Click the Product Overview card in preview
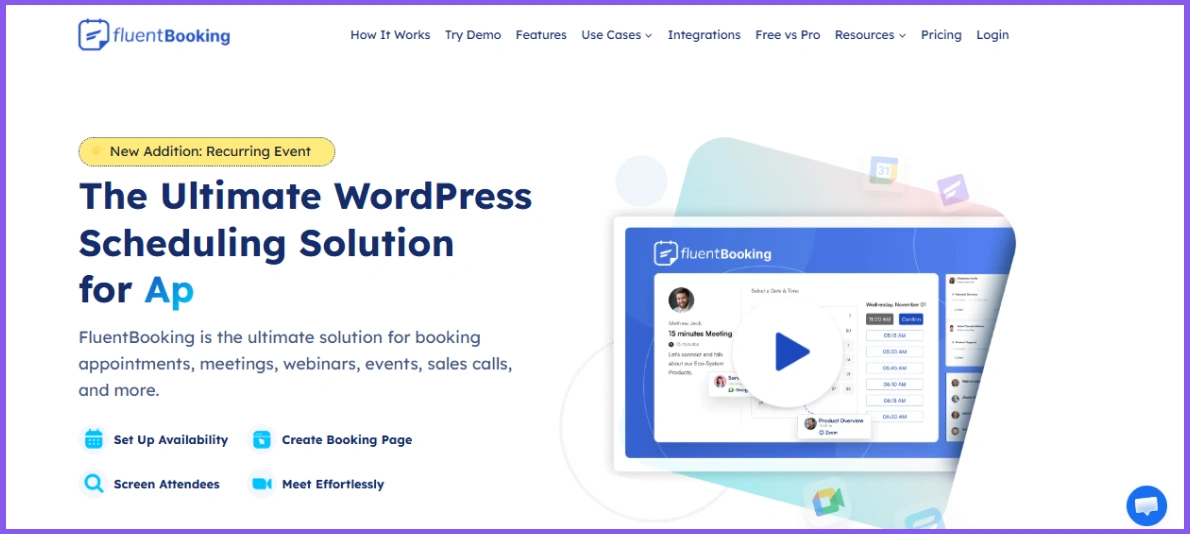1190x534 pixels. point(834,426)
